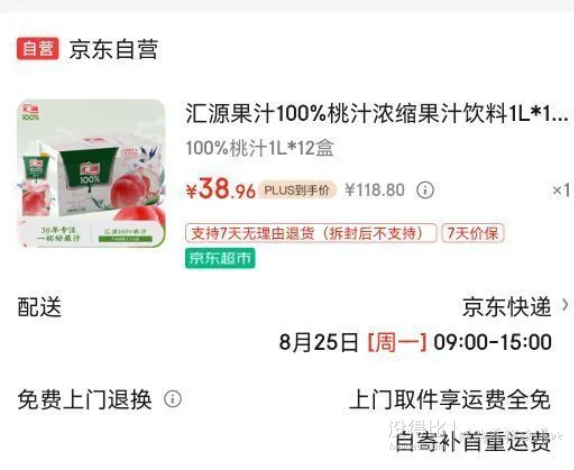This screenshot has height=470, width=574.
Task: Click the info icon beside ¥118.80
Action: (425, 190)
